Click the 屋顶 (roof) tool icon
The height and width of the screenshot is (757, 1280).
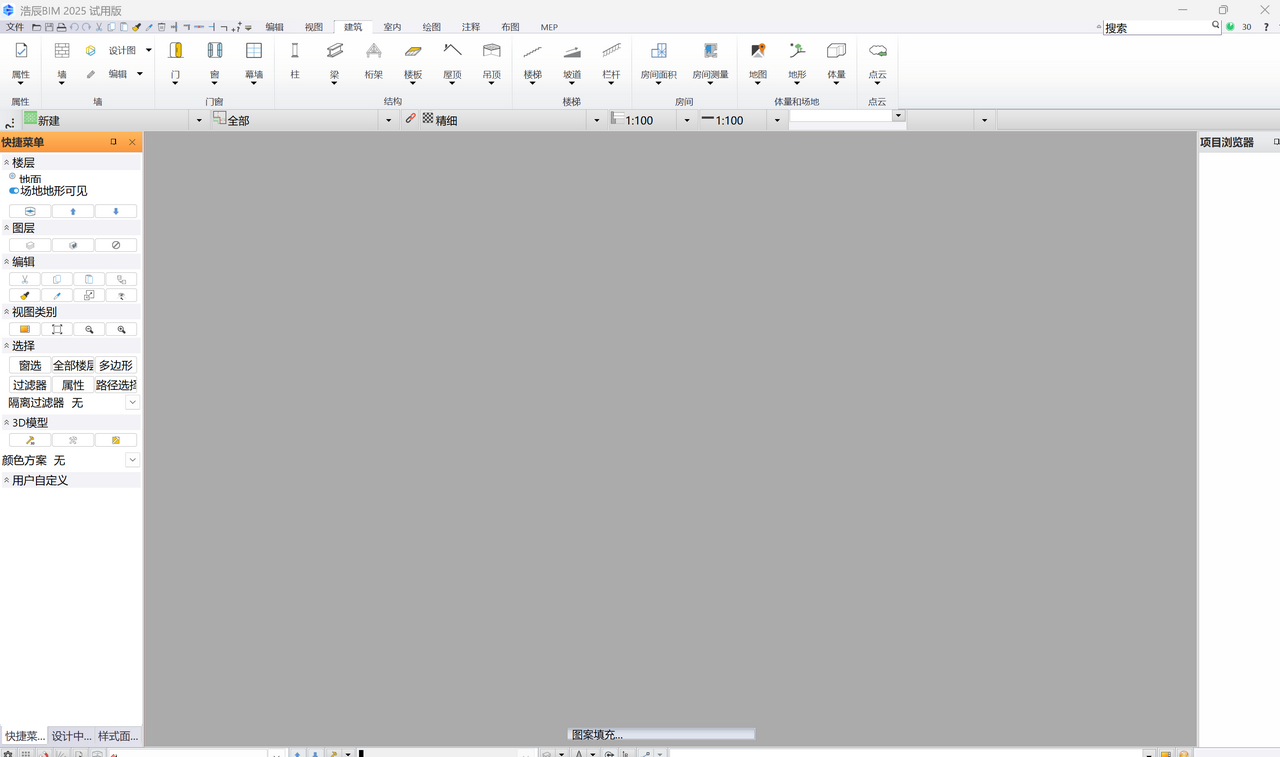(452, 51)
